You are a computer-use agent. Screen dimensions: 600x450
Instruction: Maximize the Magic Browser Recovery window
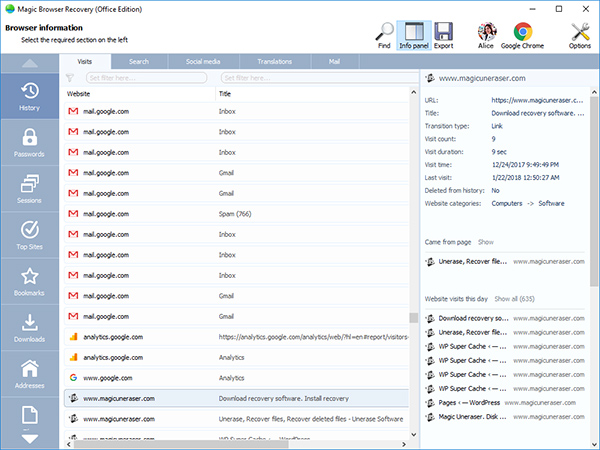[559, 9]
